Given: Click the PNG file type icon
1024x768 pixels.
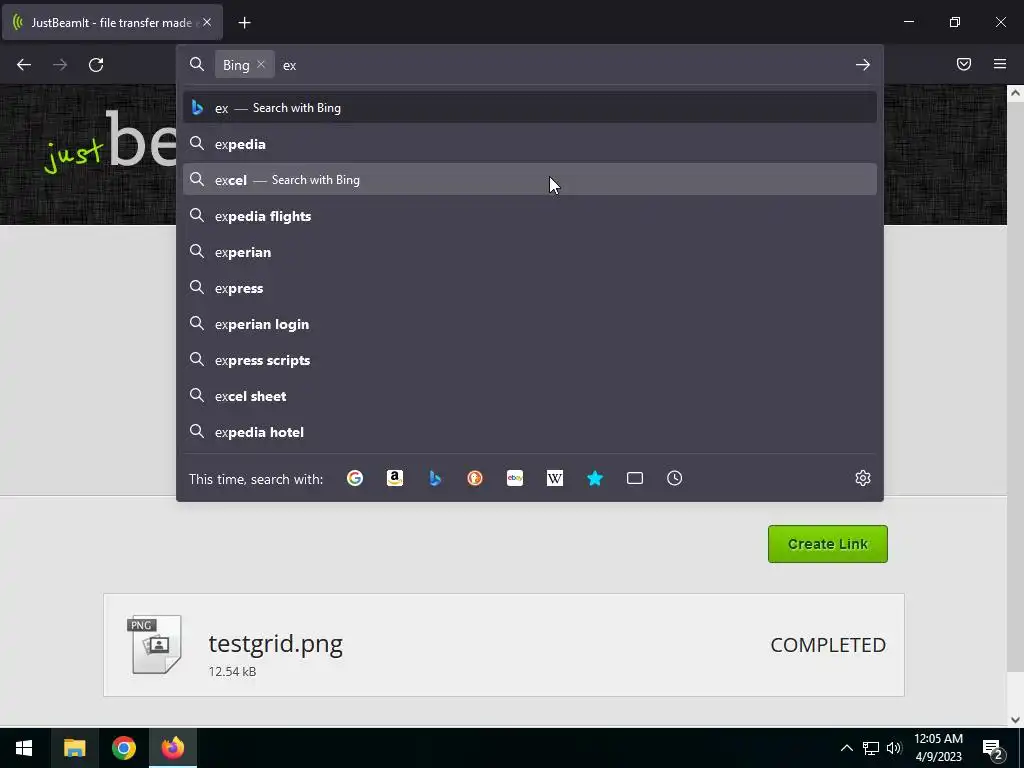Looking at the screenshot, I should coord(155,644).
